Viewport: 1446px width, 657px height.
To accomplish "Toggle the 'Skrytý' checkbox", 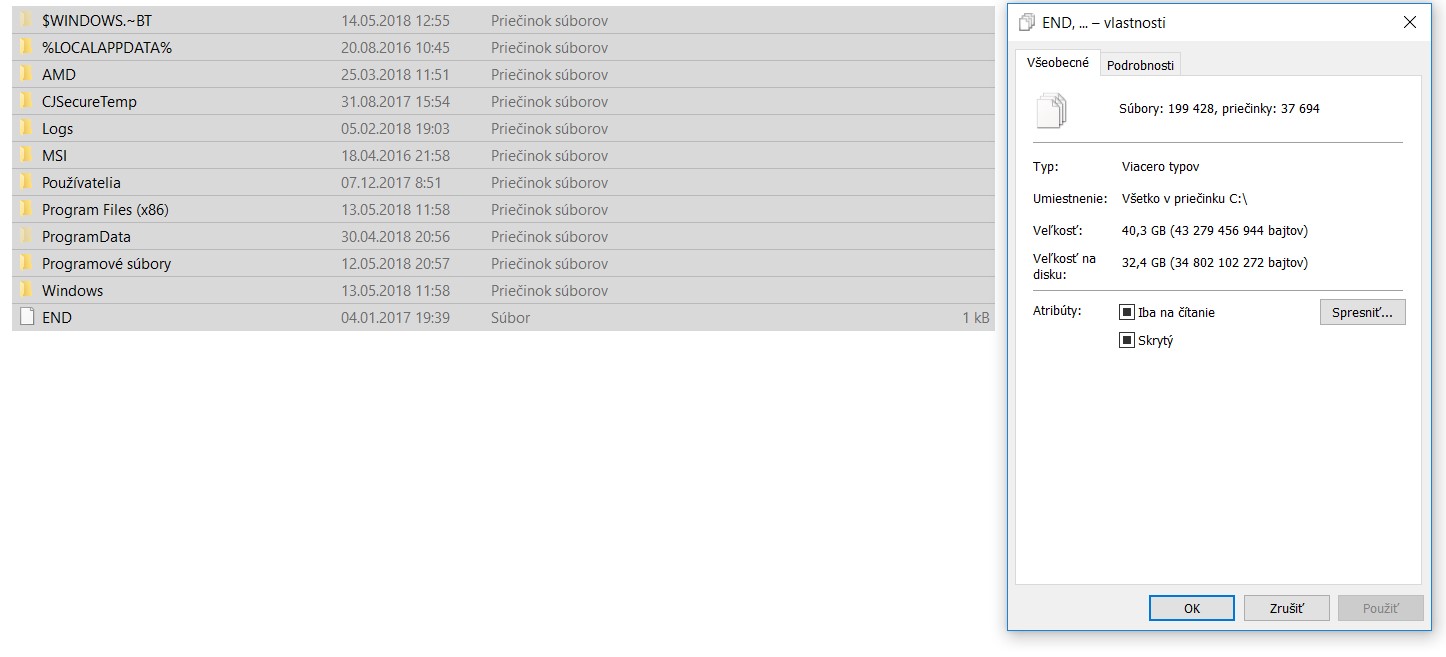I will tap(1127, 341).
